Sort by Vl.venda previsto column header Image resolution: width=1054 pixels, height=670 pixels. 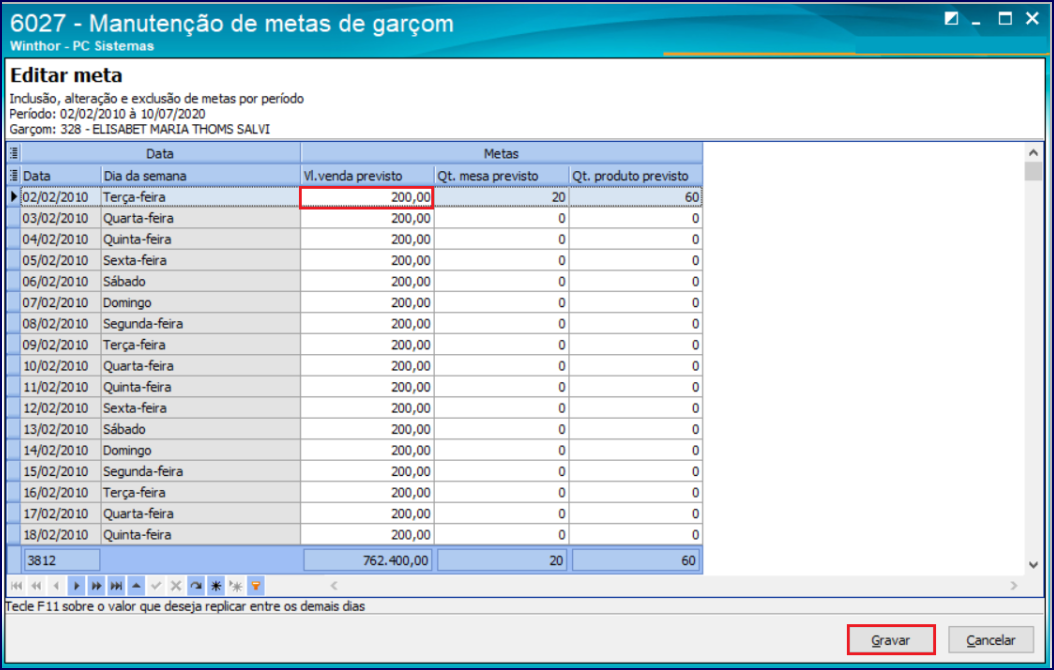pos(367,175)
